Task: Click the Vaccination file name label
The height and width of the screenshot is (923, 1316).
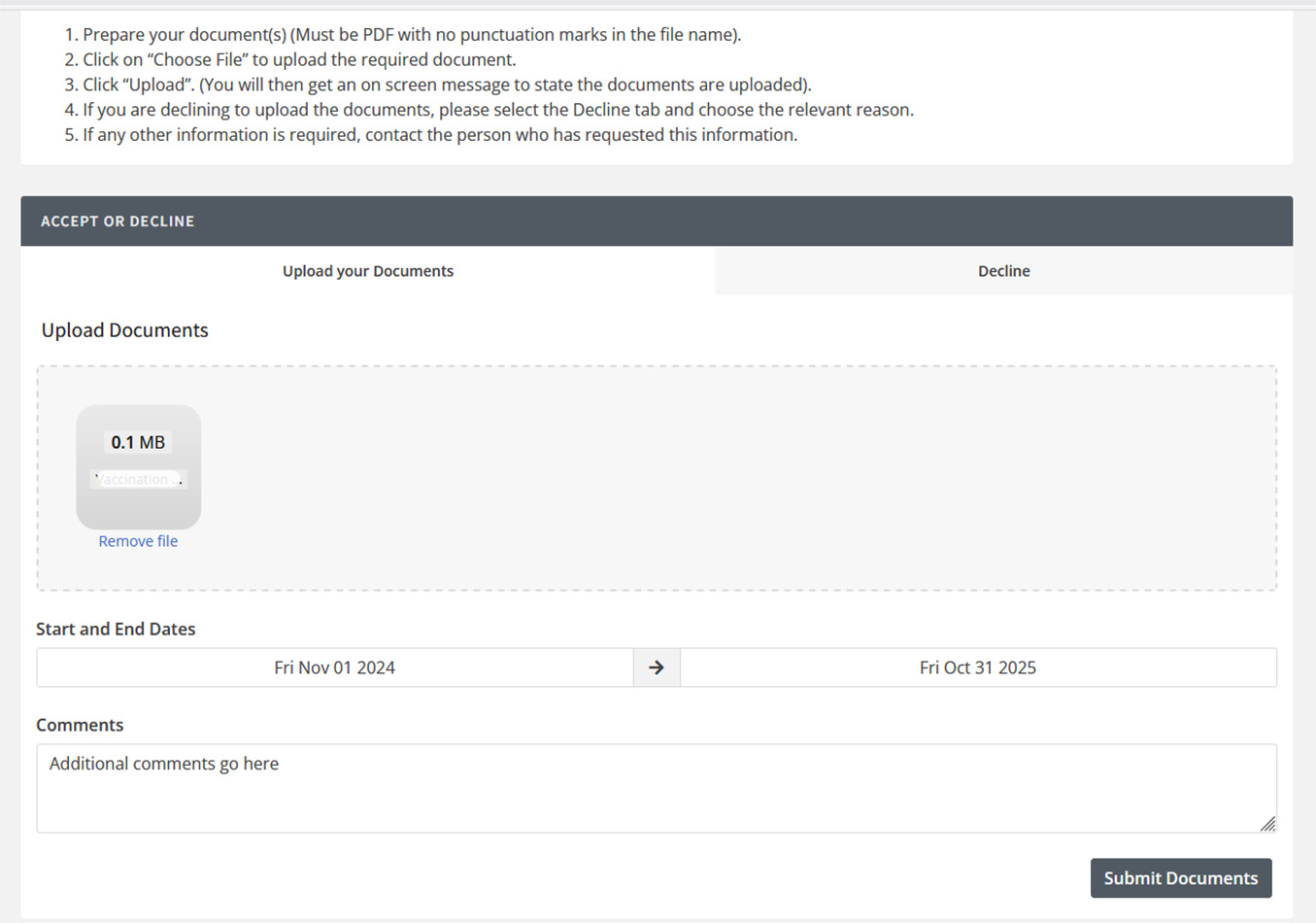Action: 138,479
